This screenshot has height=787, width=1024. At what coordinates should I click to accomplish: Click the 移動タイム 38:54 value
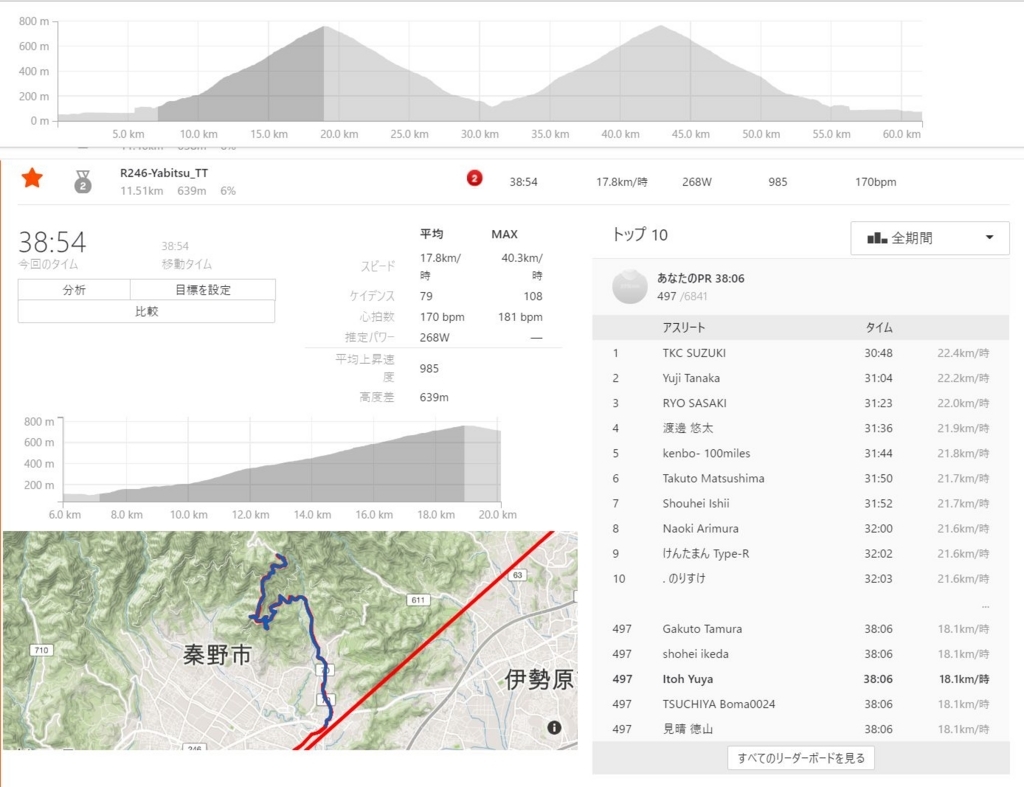[x=175, y=246]
